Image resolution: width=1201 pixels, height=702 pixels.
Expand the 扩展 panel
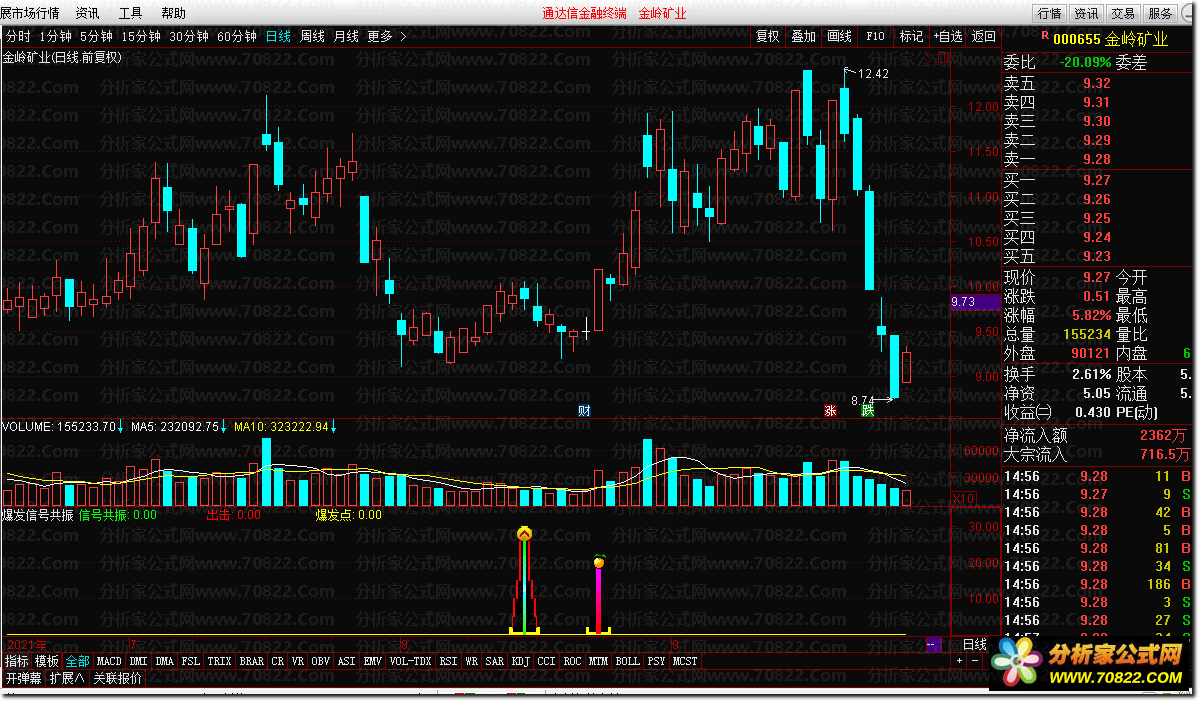(67, 678)
